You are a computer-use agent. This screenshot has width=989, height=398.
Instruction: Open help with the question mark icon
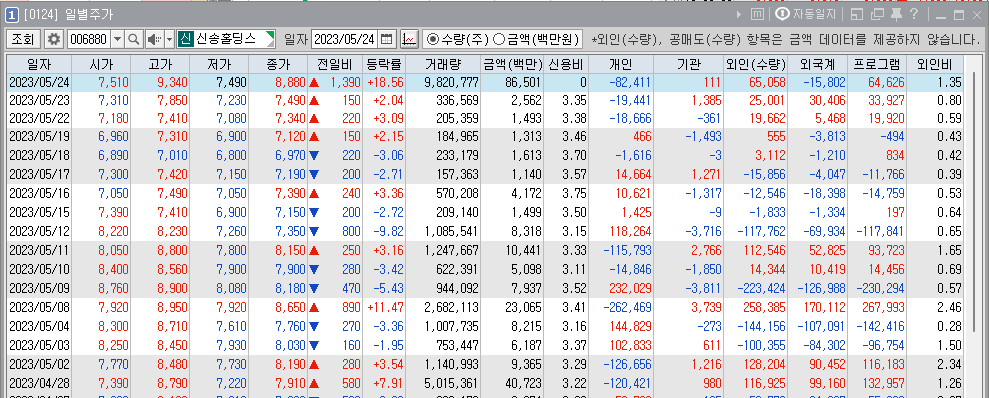[x=914, y=14]
